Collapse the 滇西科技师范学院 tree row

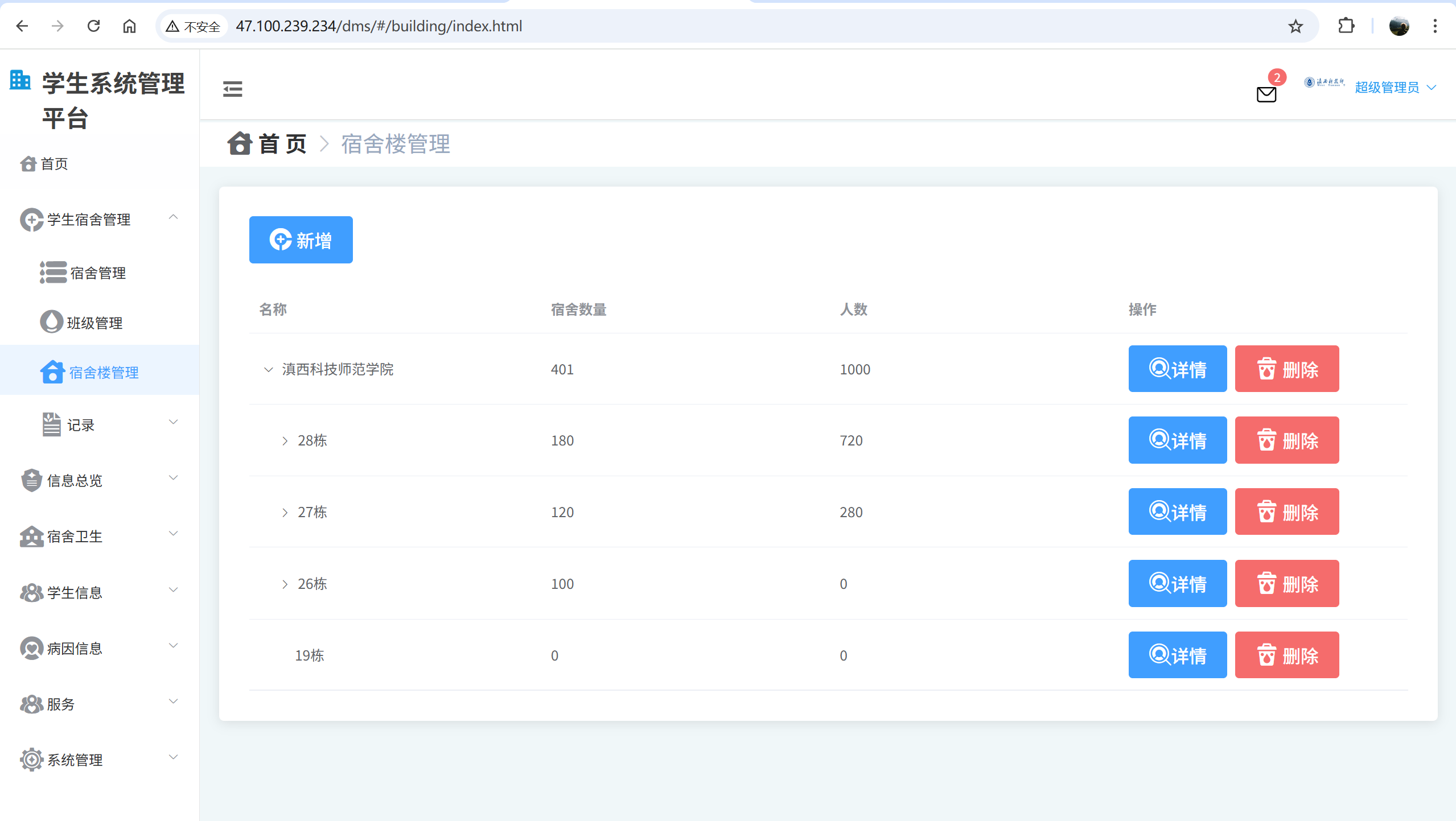coord(269,369)
